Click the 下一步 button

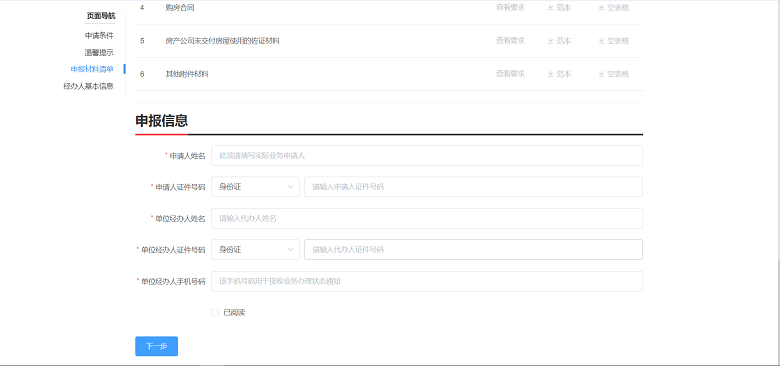point(156,346)
